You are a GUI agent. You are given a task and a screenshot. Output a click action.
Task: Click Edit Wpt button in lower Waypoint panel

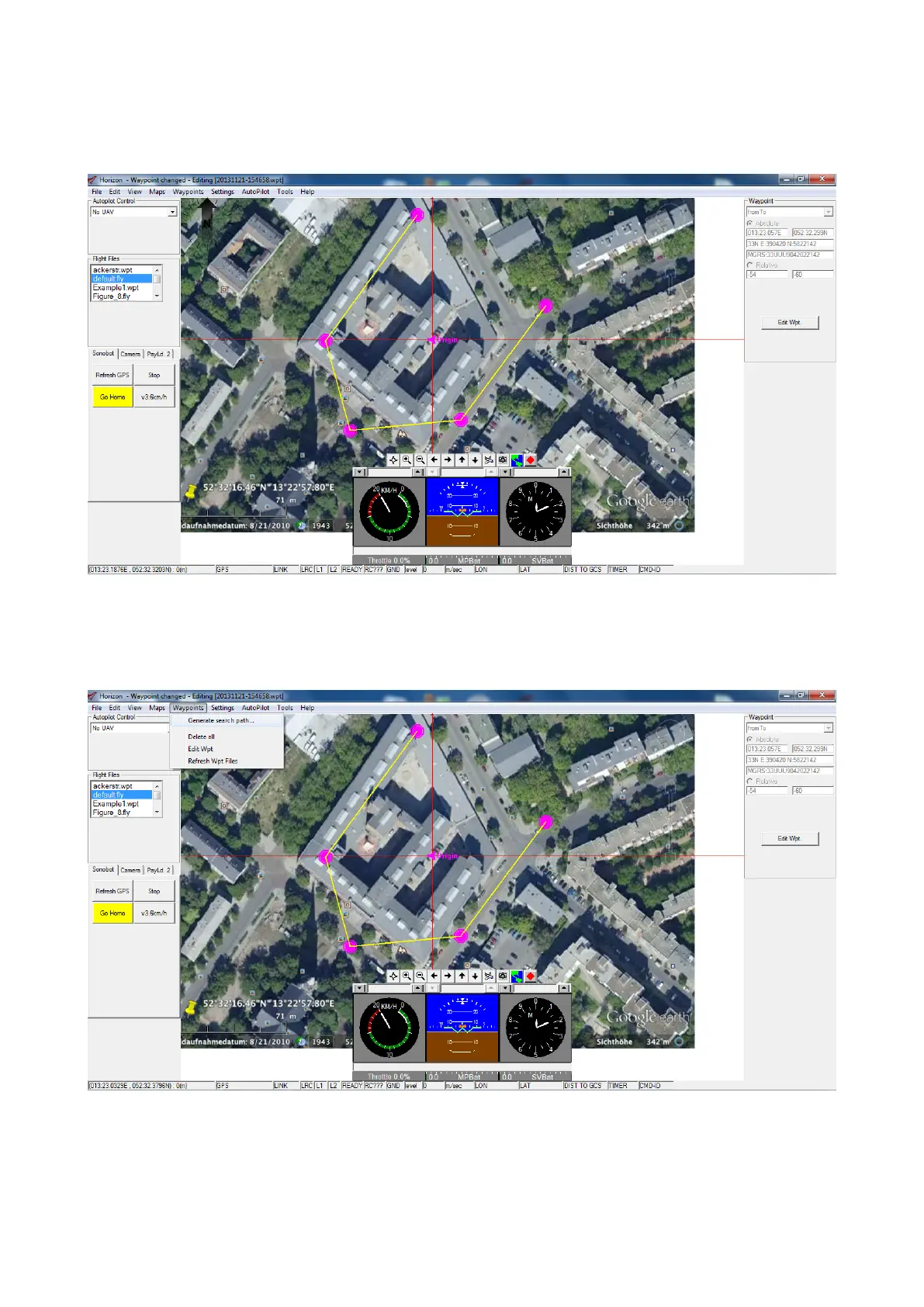789,838
